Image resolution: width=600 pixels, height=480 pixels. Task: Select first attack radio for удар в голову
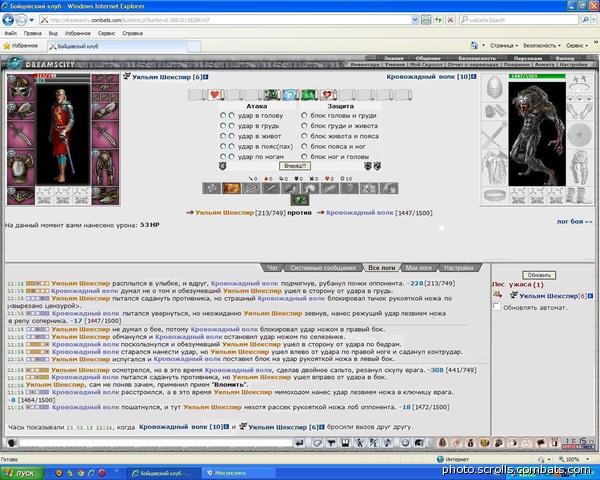[x=223, y=115]
